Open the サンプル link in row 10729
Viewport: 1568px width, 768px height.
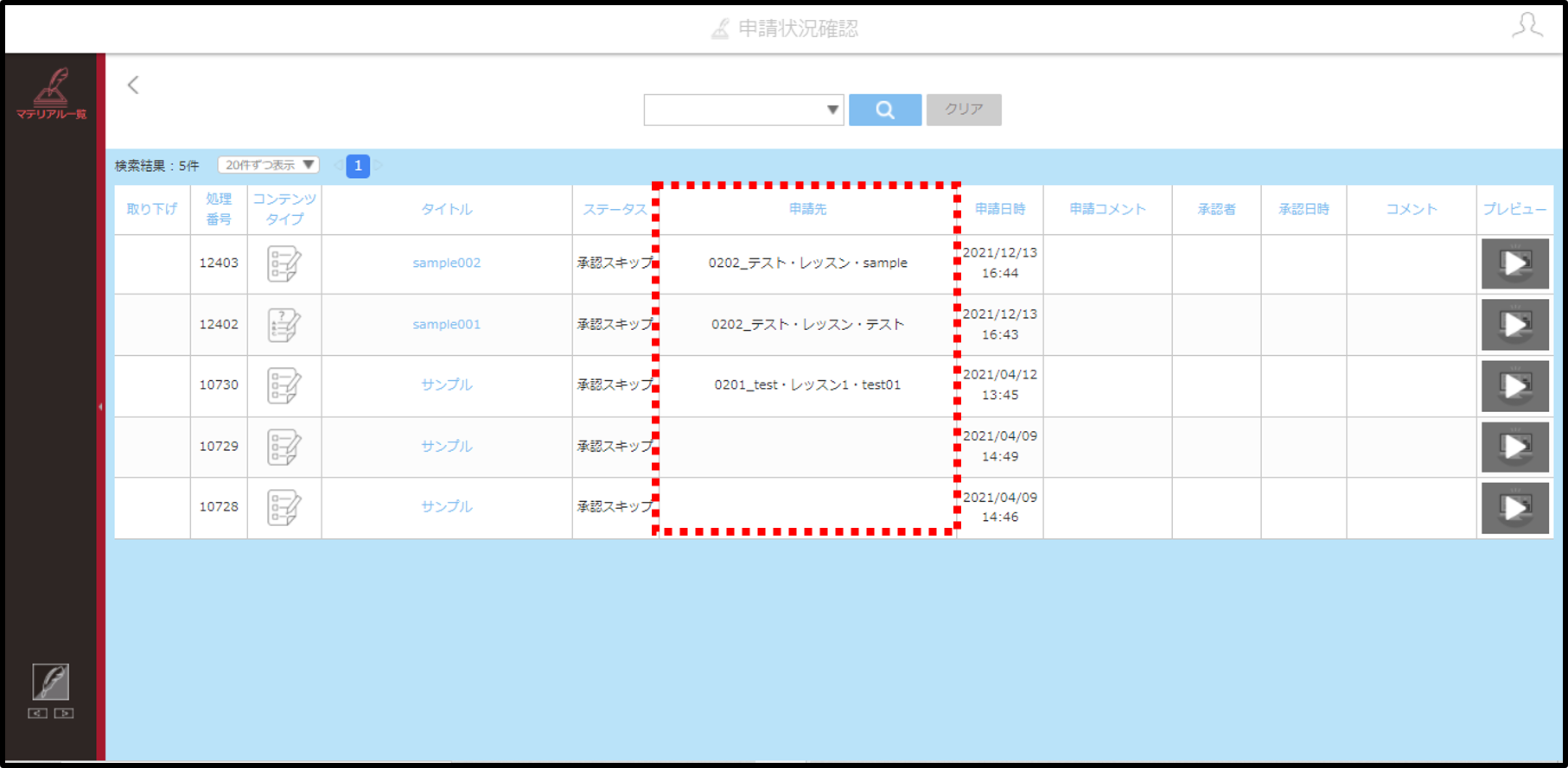tap(446, 446)
